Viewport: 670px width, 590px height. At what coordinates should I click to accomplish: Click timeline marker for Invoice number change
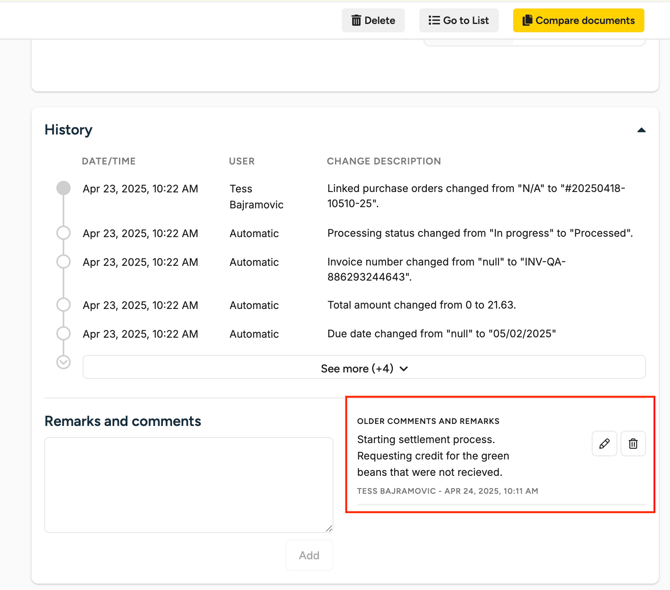pos(63,262)
